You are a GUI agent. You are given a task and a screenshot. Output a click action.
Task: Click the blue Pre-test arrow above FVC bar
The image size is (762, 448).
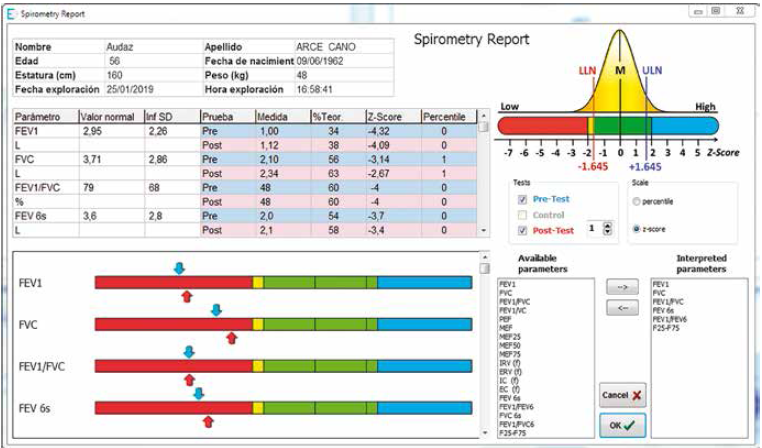(x=216, y=311)
